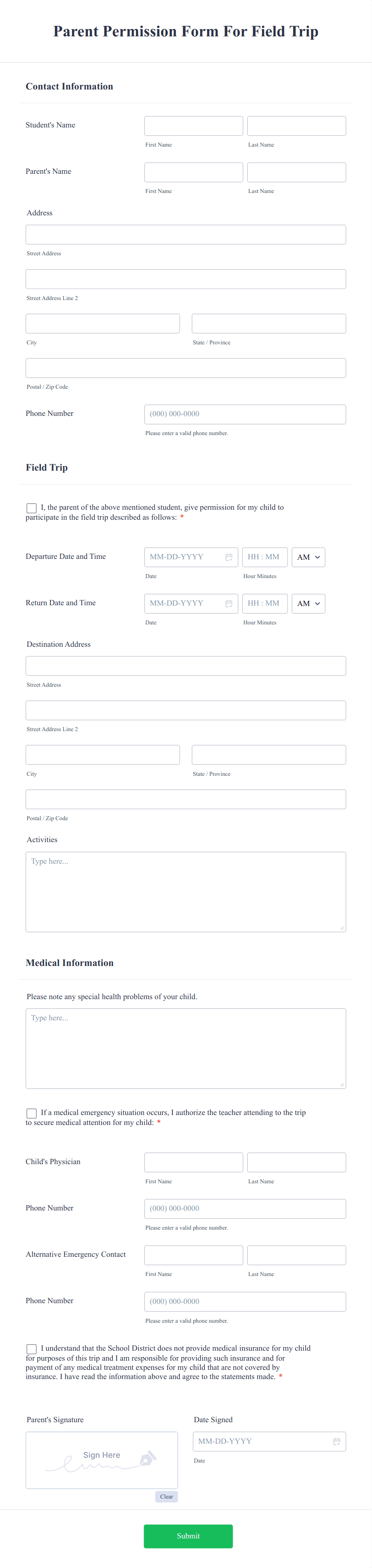Check the School District insurance agreement checkbox
The width and height of the screenshot is (372, 1568).
pos(32,1349)
